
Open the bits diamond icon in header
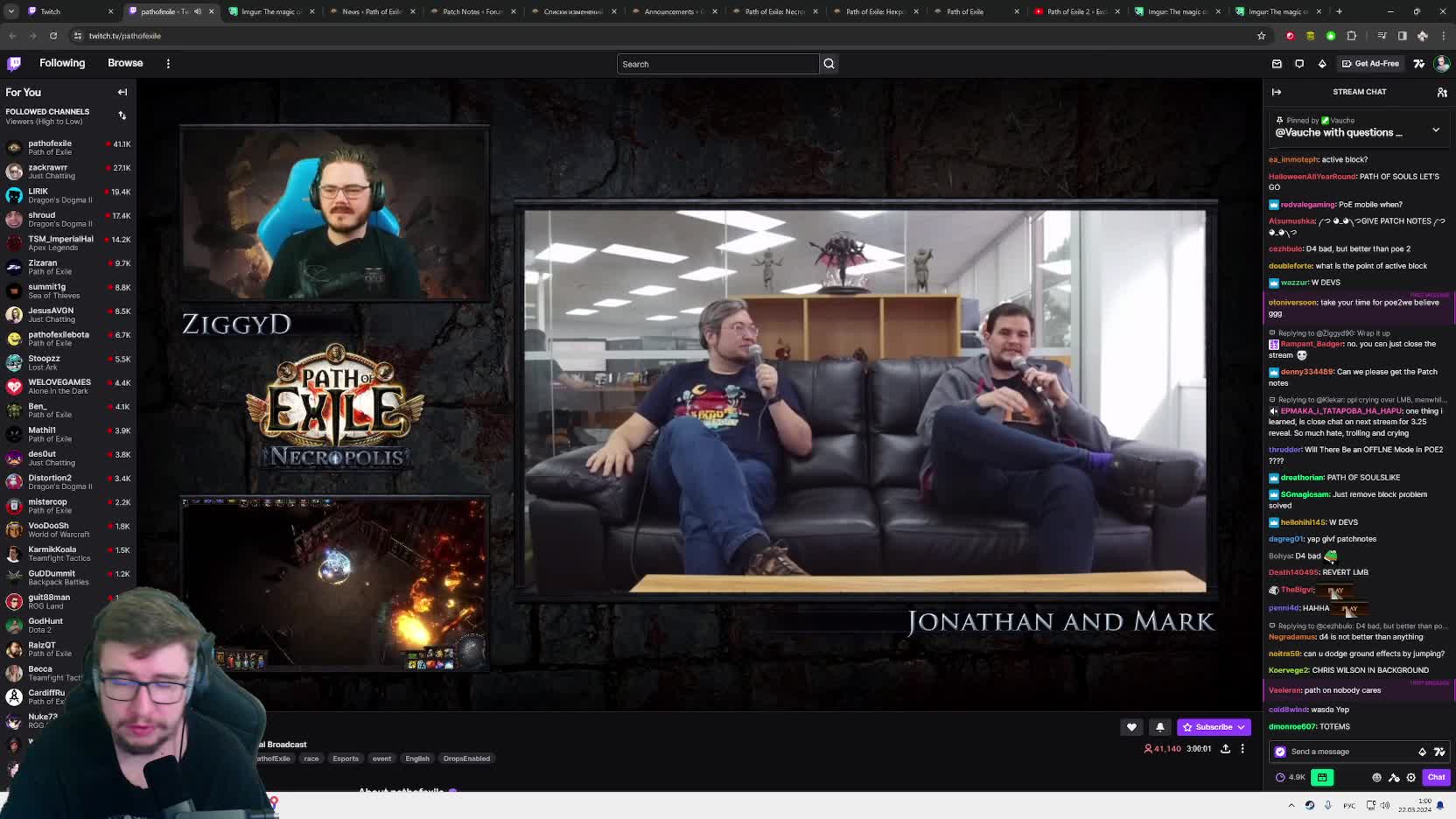(x=1322, y=64)
